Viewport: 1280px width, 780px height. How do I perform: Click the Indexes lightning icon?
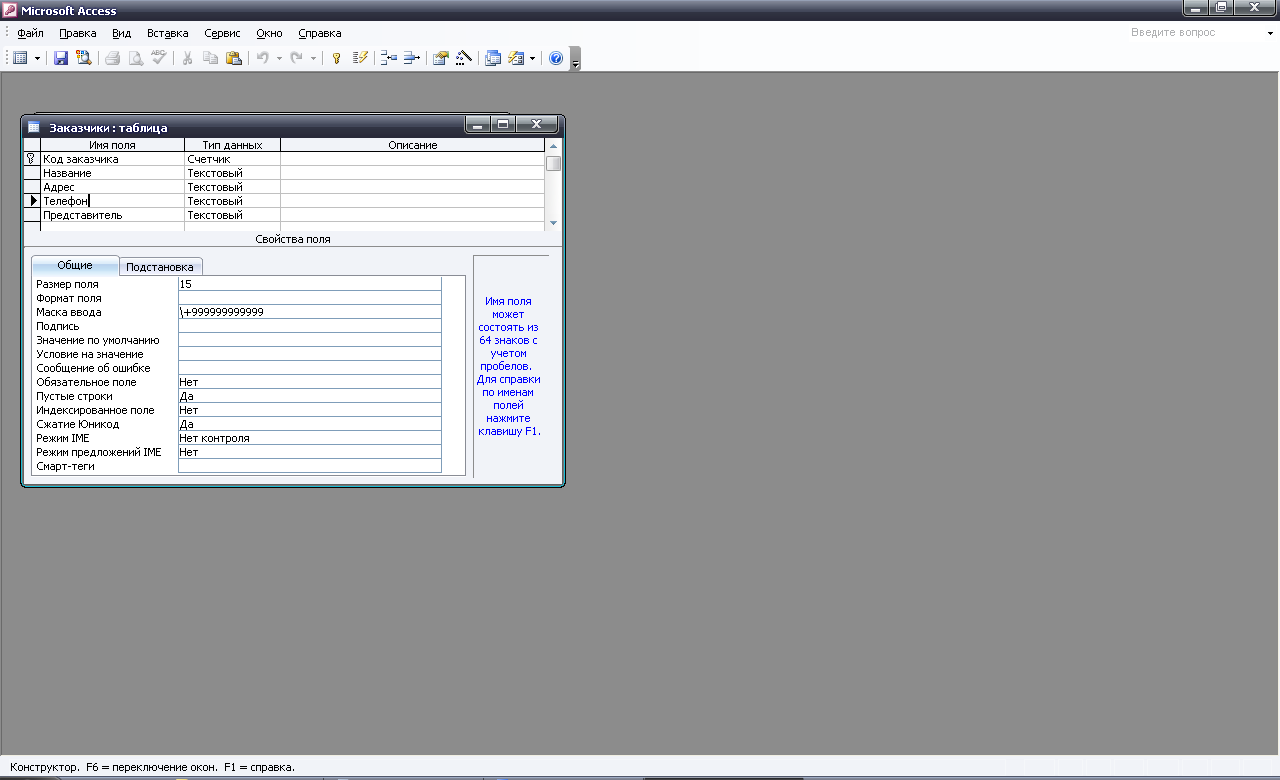pos(360,58)
